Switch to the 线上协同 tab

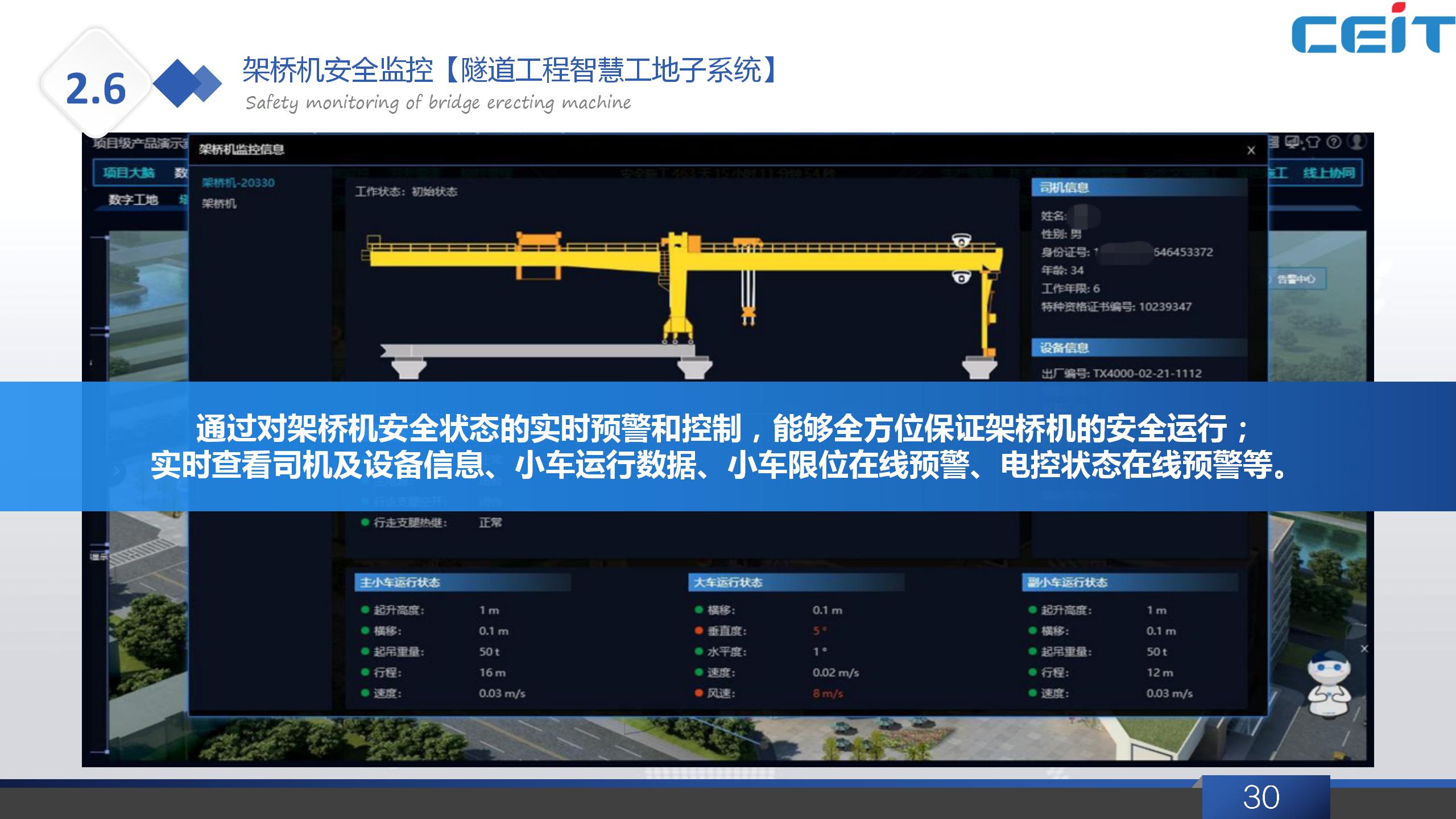pyautogui.click(x=1329, y=173)
